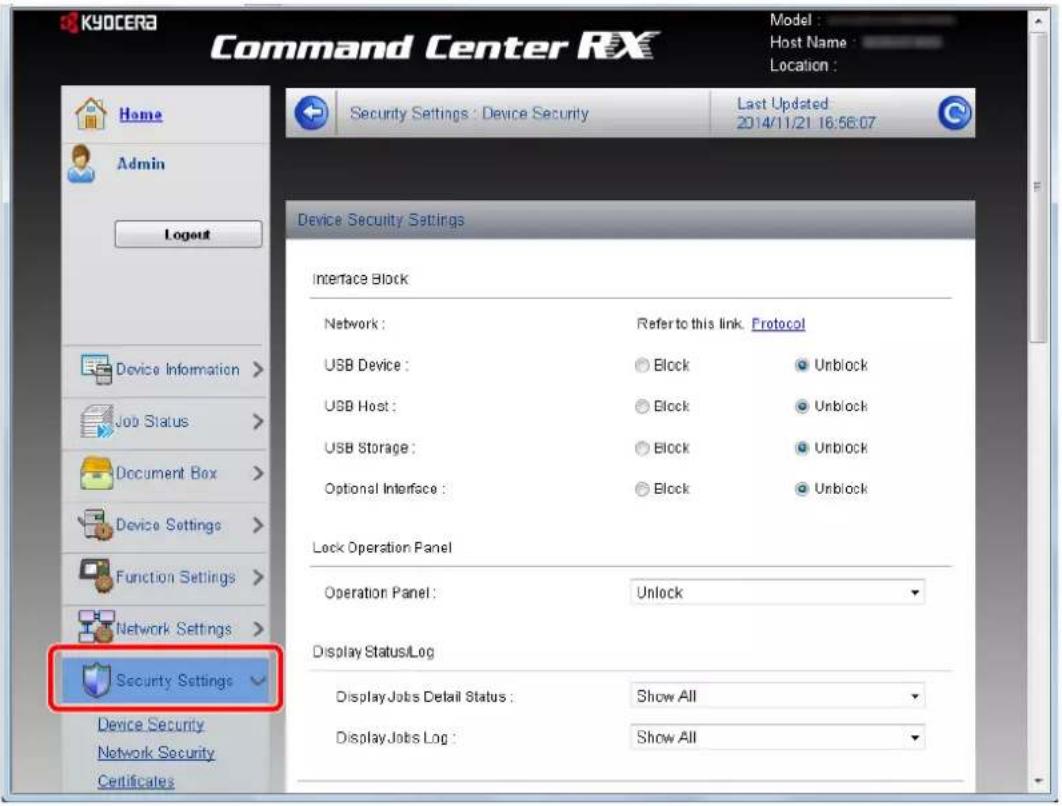Click the Kyocera logo

coord(108,23)
